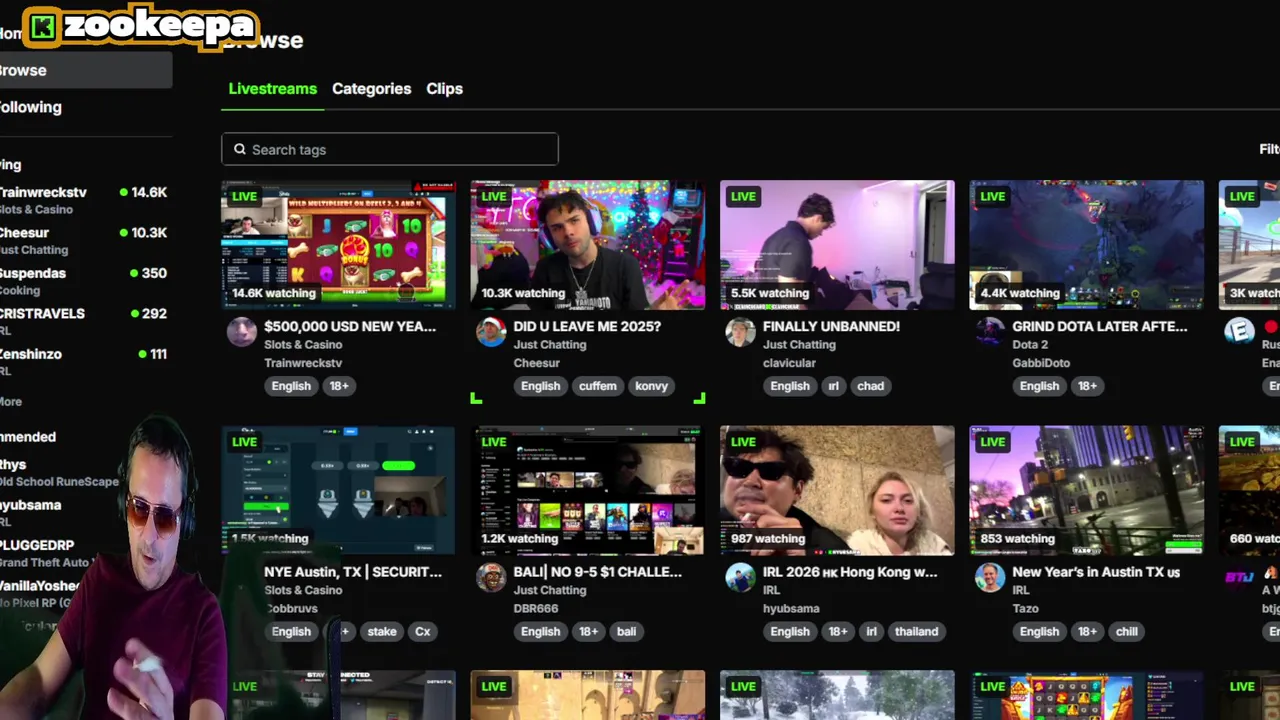Screen dimensions: 1280x720
Task: Open the DID U LEAVE ME 2025 stream thumbnail
Action: click(588, 245)
